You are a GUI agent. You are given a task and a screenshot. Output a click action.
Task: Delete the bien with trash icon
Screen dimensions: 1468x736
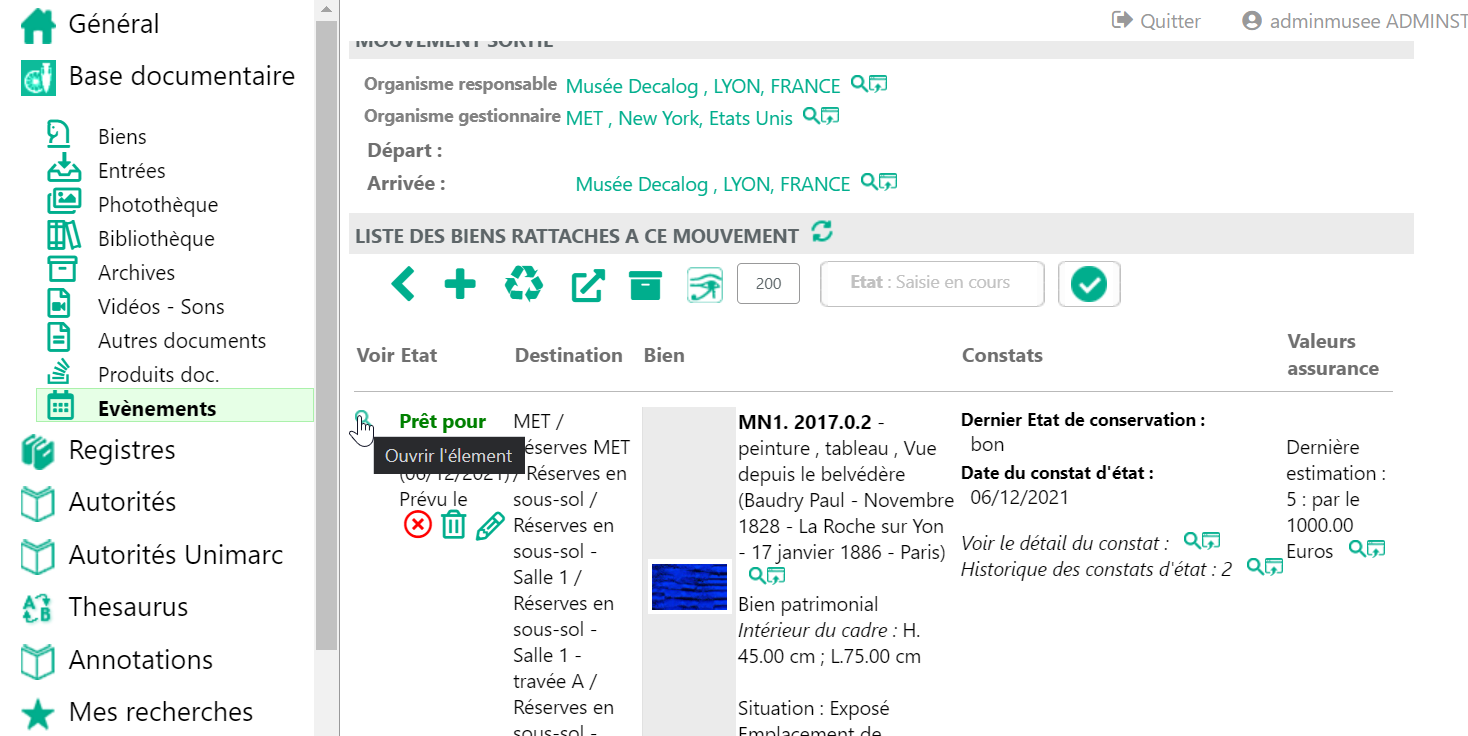pyautogui.click(x=454, y=524)
